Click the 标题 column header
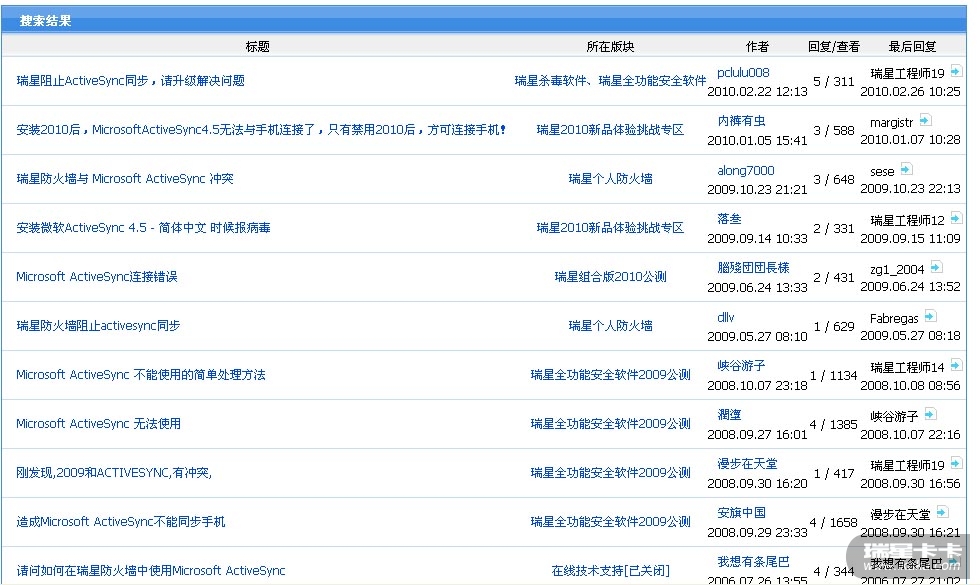Image resolution: width=980 pixels, height=585 pixels. coord(258,46)
